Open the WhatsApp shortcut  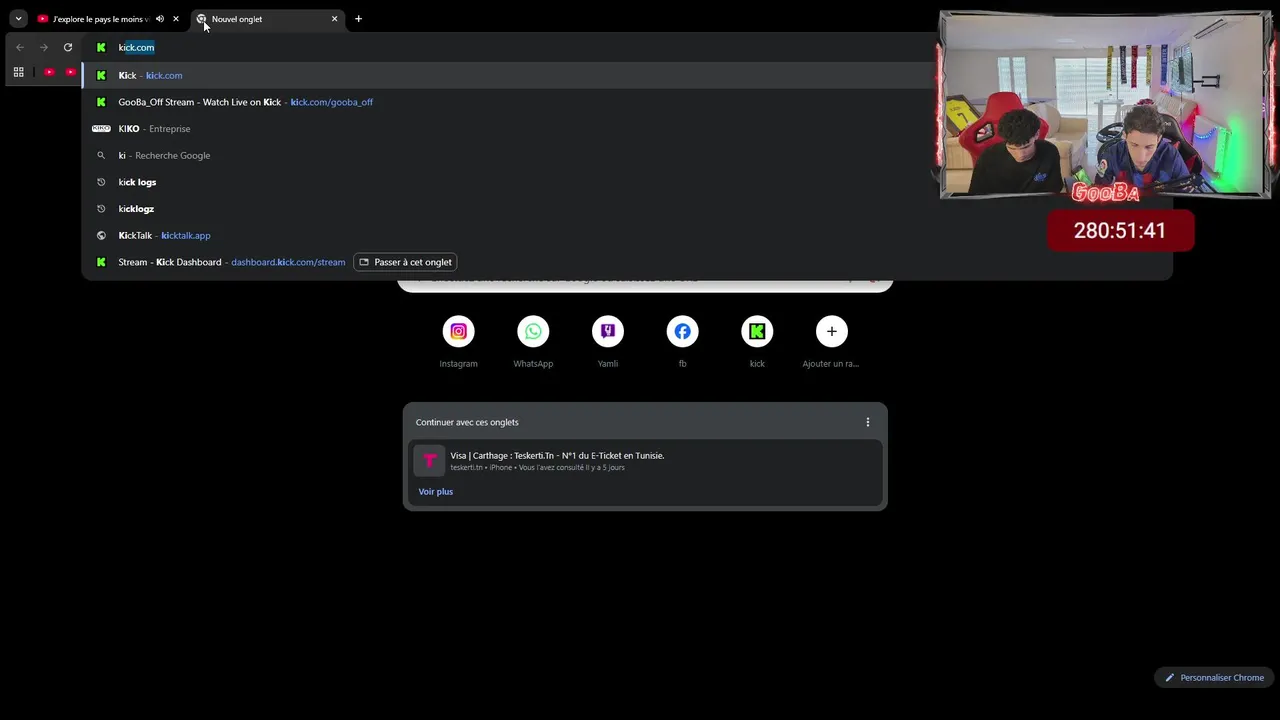[533, 341]
